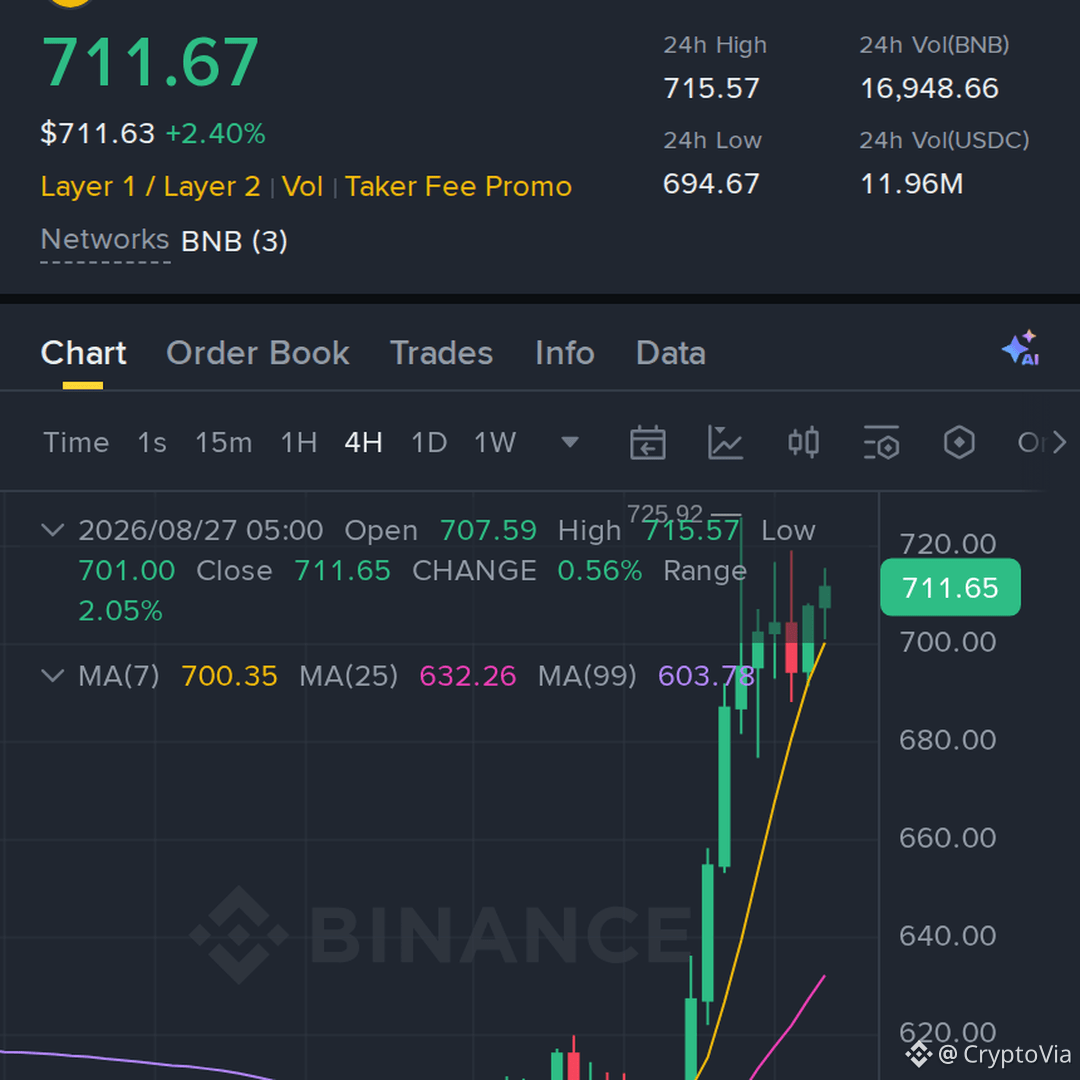The width and height of the screenshot is (1080, 1080).
Task: Open the Layer 1 / Layer 2 tag
Action: point(150,186)
